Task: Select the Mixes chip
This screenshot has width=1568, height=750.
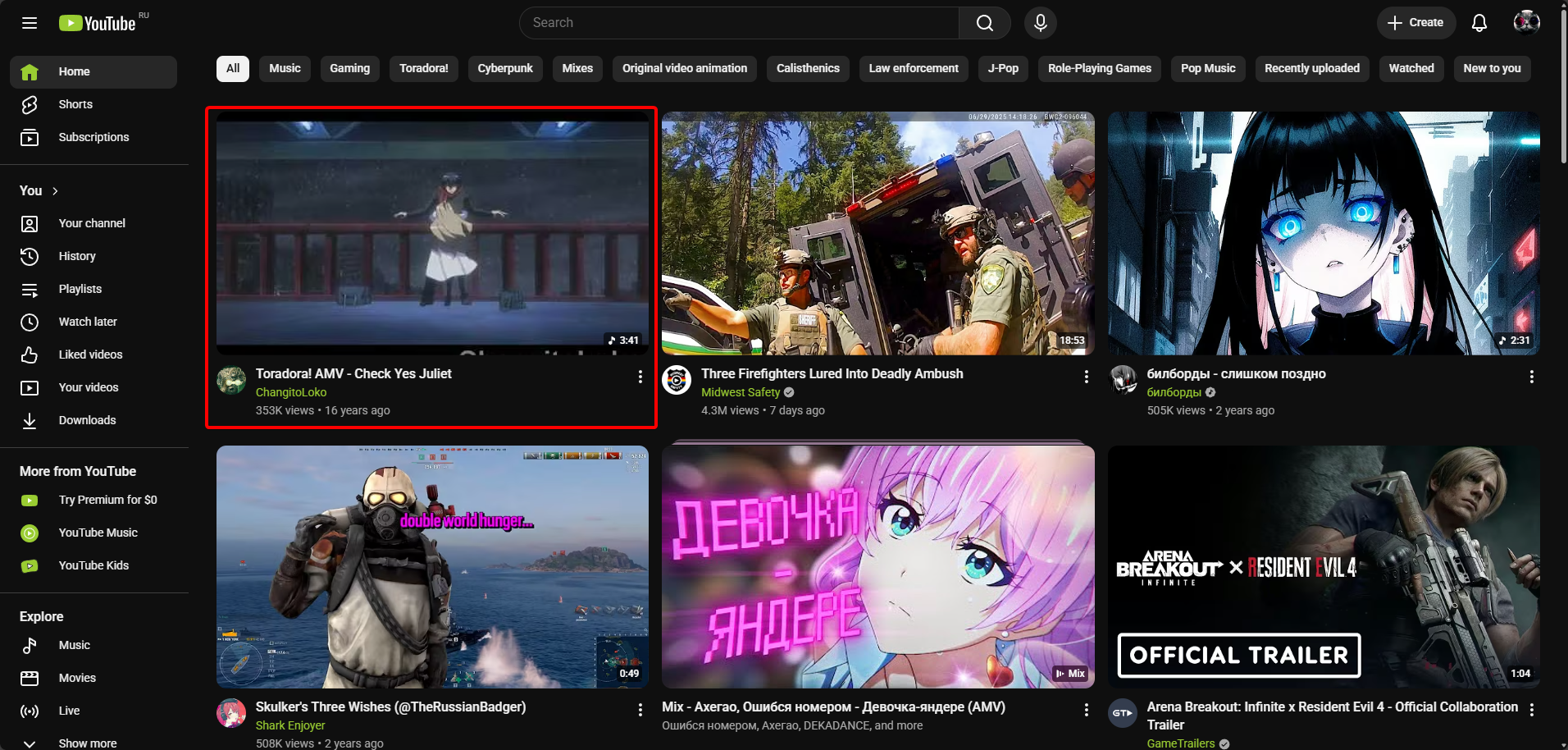Action: point(577,69)
